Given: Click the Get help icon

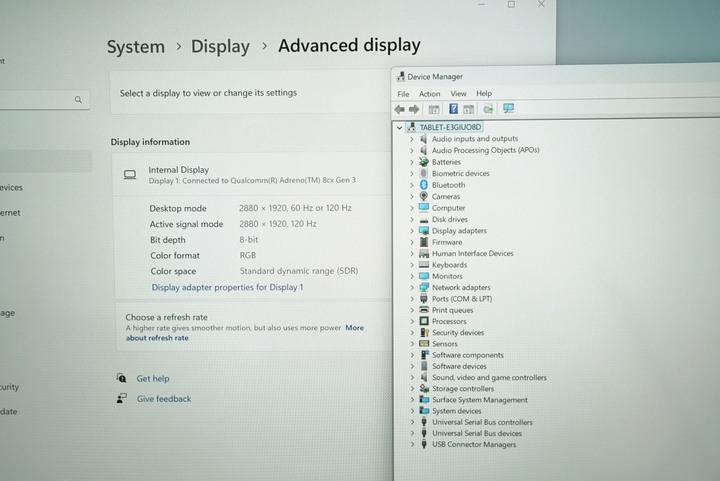Looking at the screenshot, I should pyautogui.click(x=121, y=379).
